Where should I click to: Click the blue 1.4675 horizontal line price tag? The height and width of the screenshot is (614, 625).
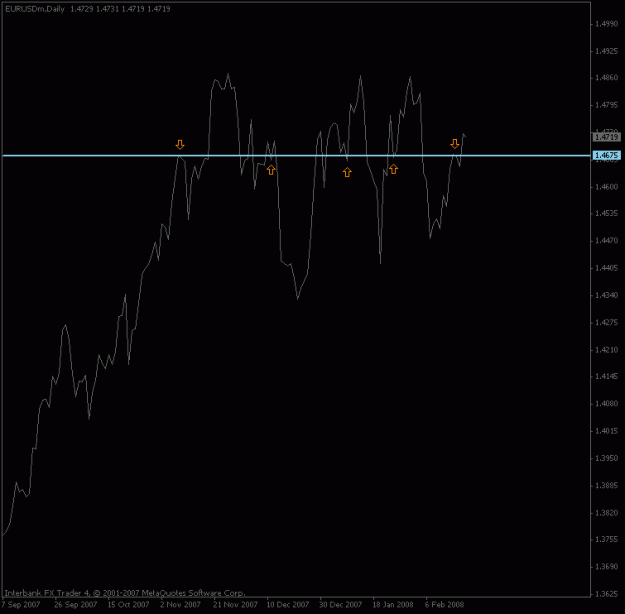point(607,155)
